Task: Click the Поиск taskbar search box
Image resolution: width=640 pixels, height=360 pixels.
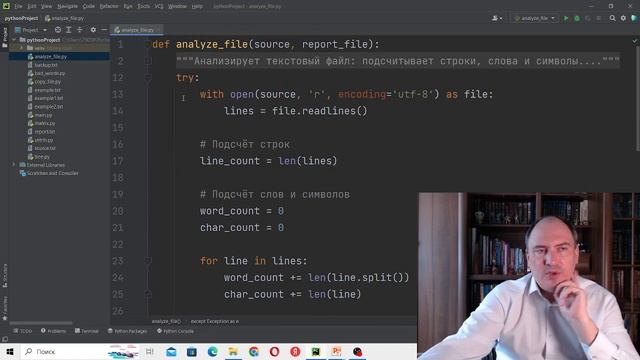Action: [x=80, y=351]
